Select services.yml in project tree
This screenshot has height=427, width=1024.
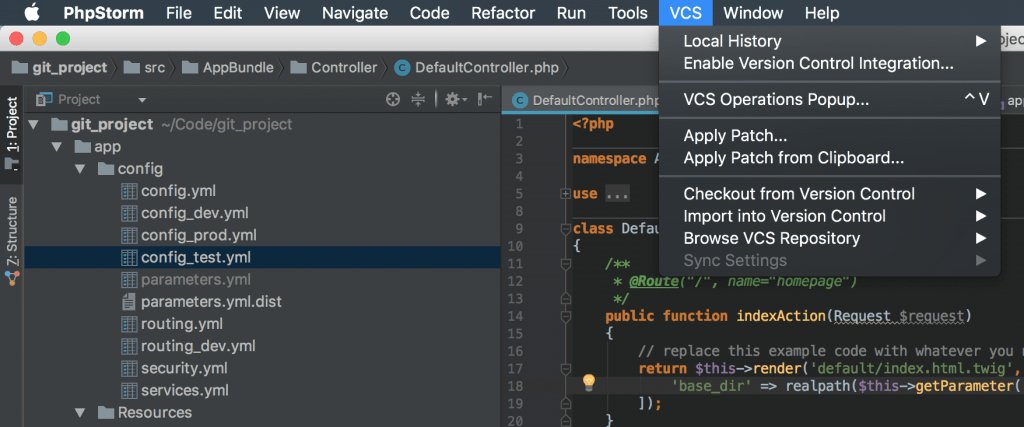pos(185,390)
